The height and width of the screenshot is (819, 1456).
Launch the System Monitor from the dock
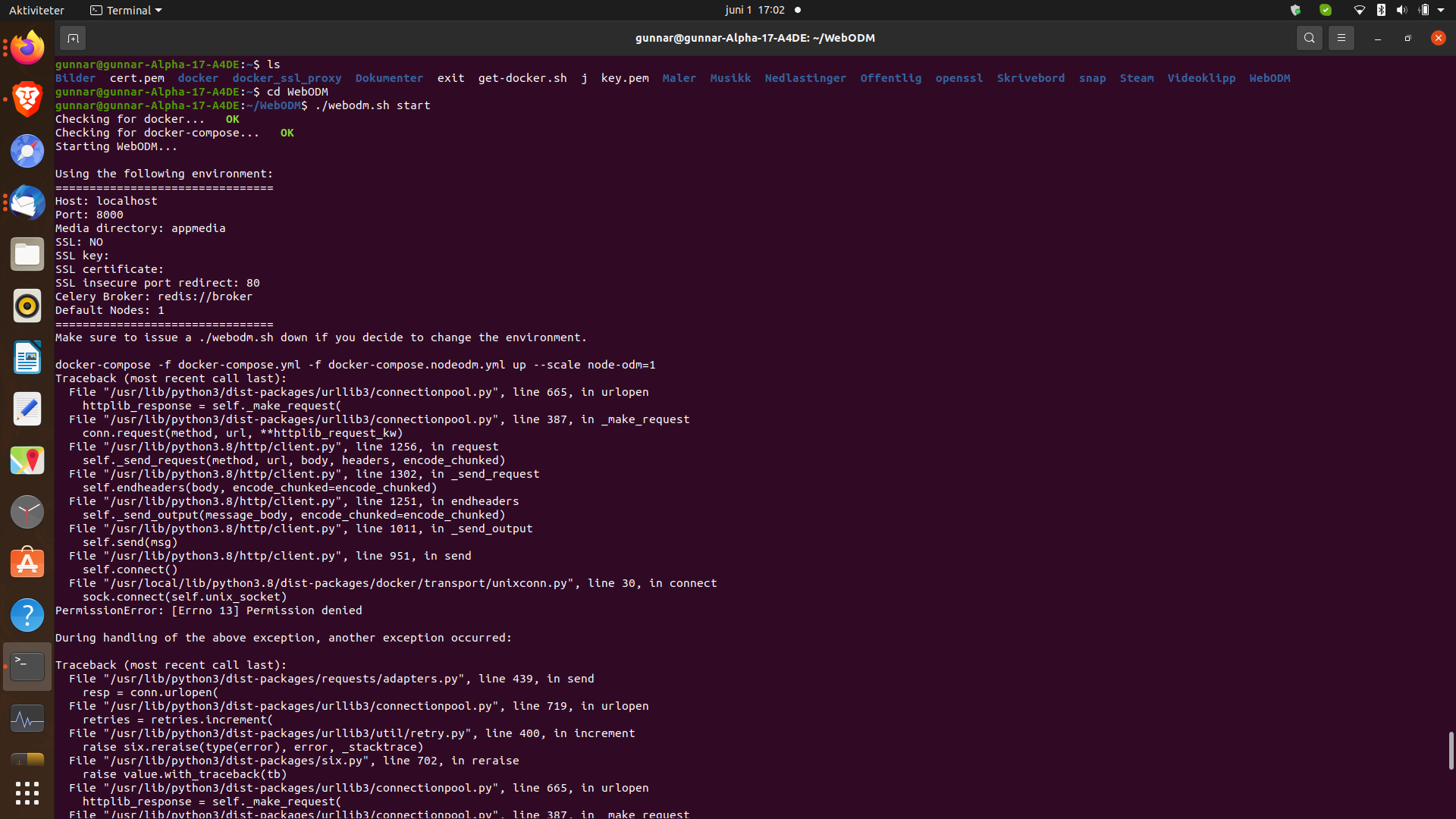27,718
